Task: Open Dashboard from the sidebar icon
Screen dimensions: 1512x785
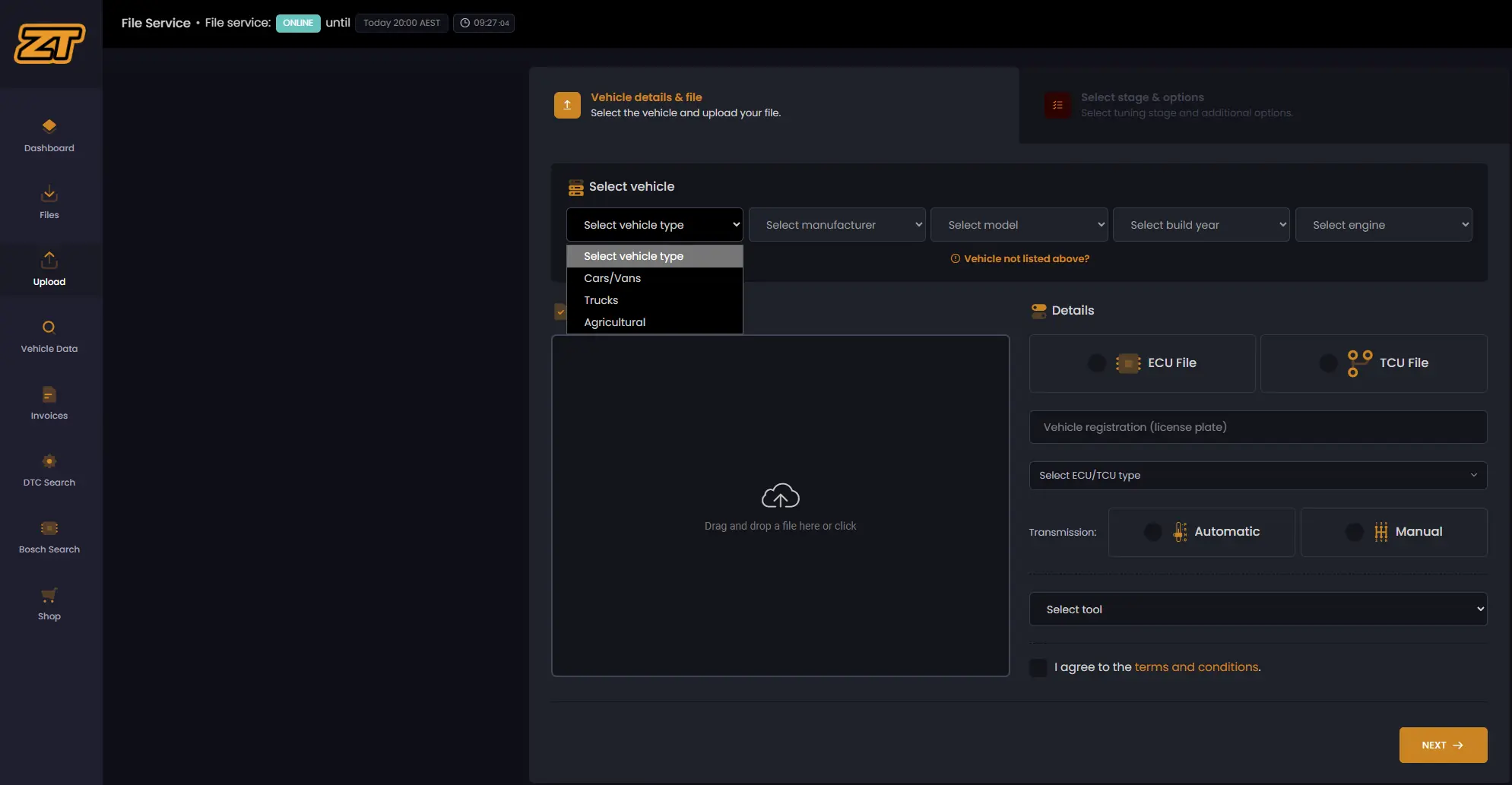Action: pos(49,126)
